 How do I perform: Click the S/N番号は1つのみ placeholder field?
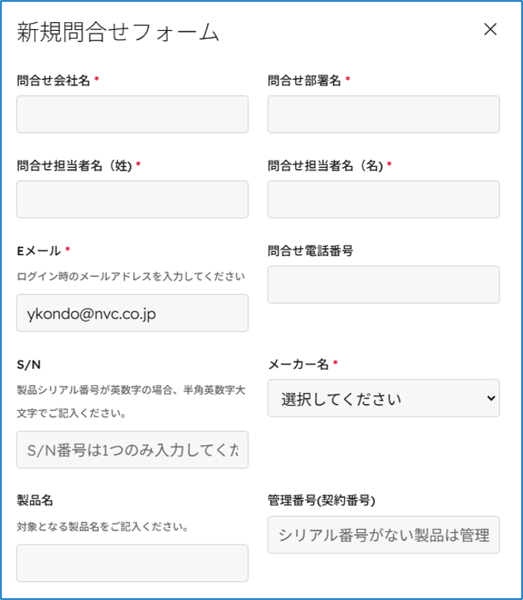132,450
